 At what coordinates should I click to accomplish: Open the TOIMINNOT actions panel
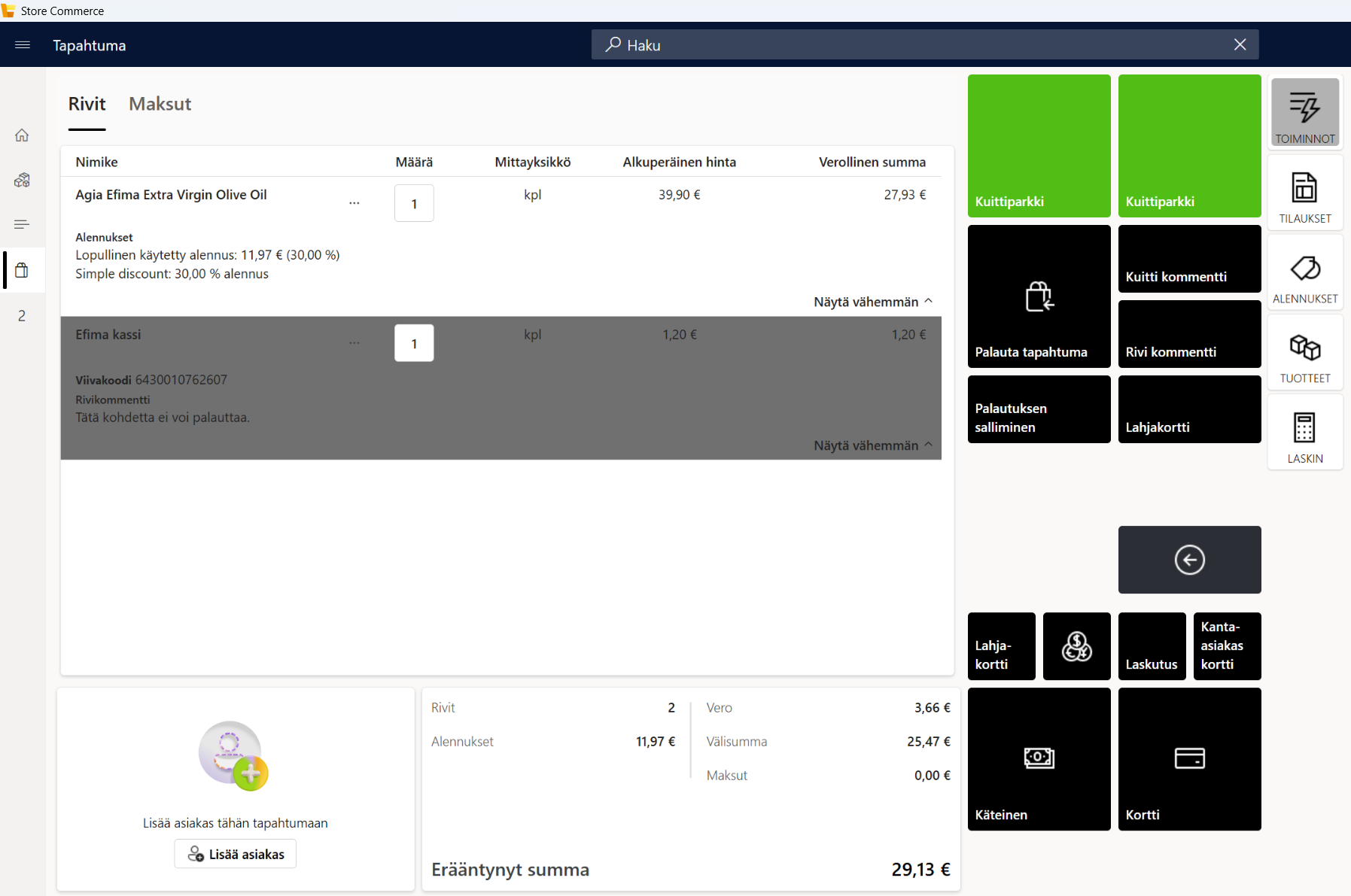1305,113
